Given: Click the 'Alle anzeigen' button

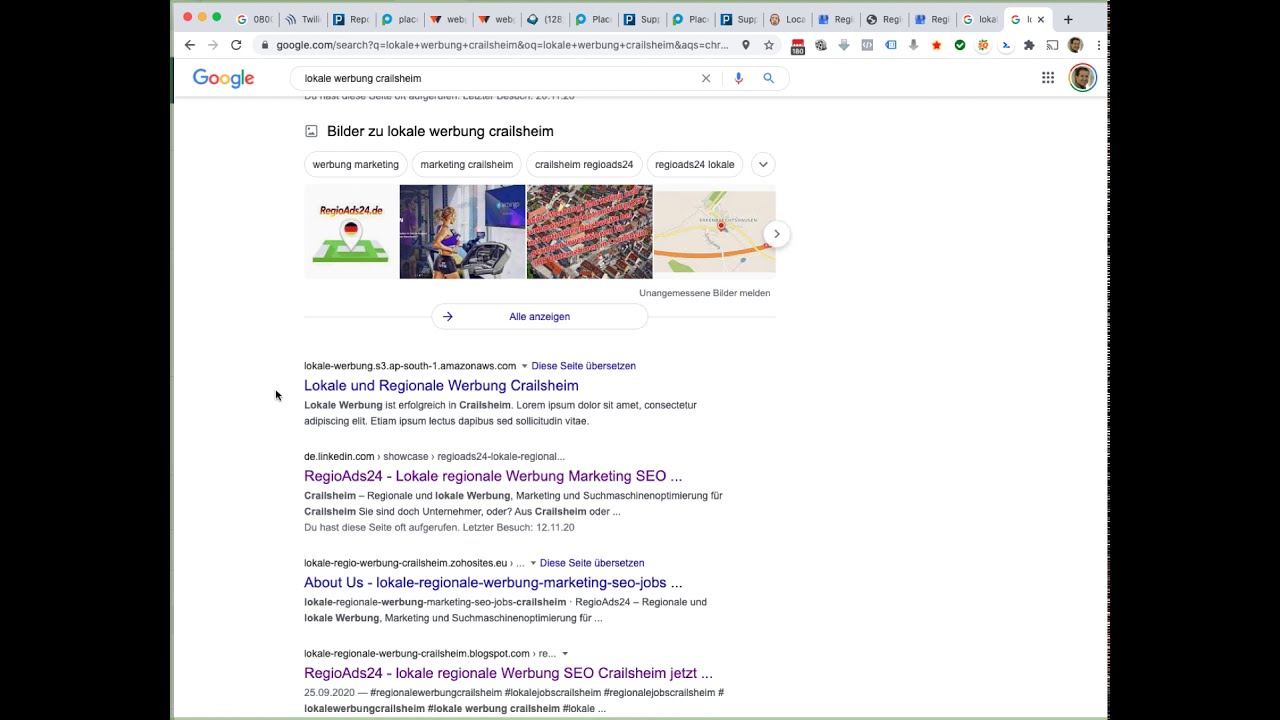Looking at the screenshot, I should [x=540, y=316].
